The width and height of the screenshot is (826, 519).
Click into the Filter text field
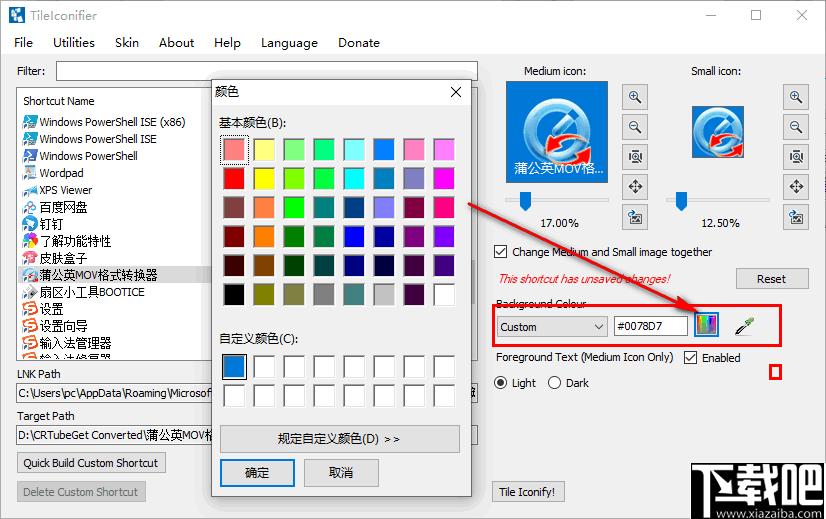[267, 71]
